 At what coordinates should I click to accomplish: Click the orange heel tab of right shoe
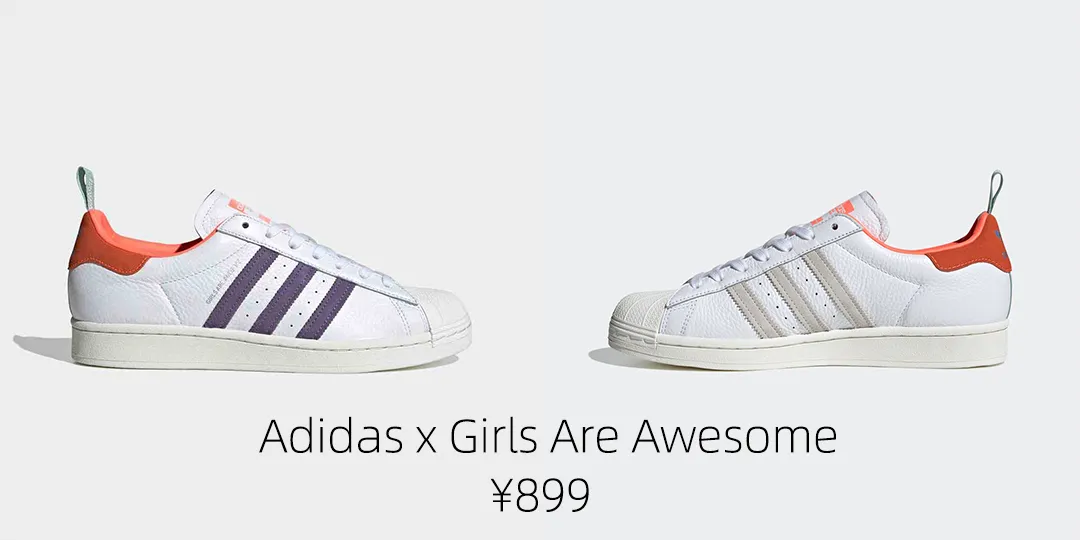(x=970, y=245)
